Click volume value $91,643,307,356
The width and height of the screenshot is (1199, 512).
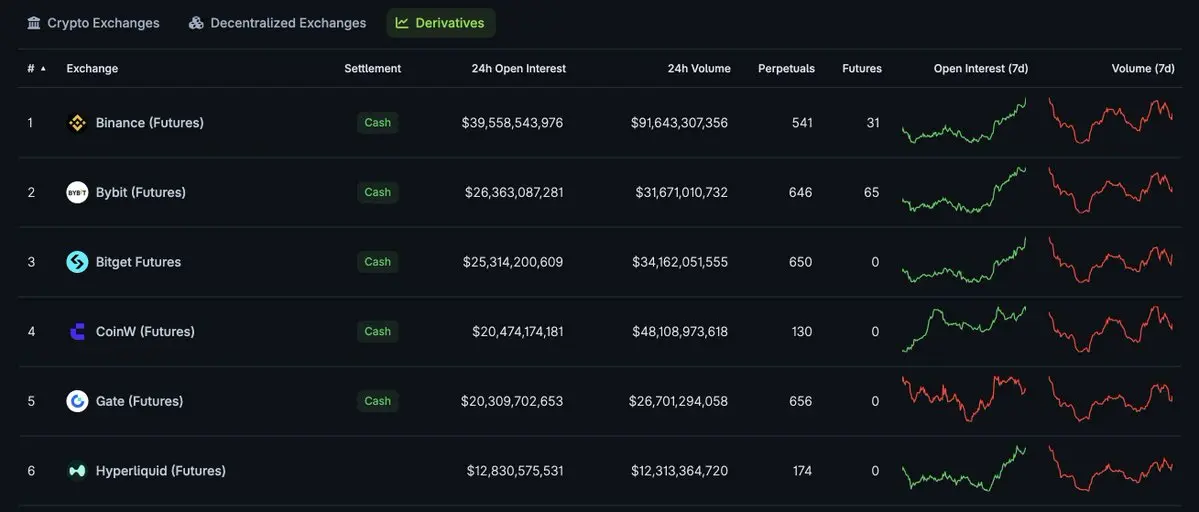click(680, 122)
